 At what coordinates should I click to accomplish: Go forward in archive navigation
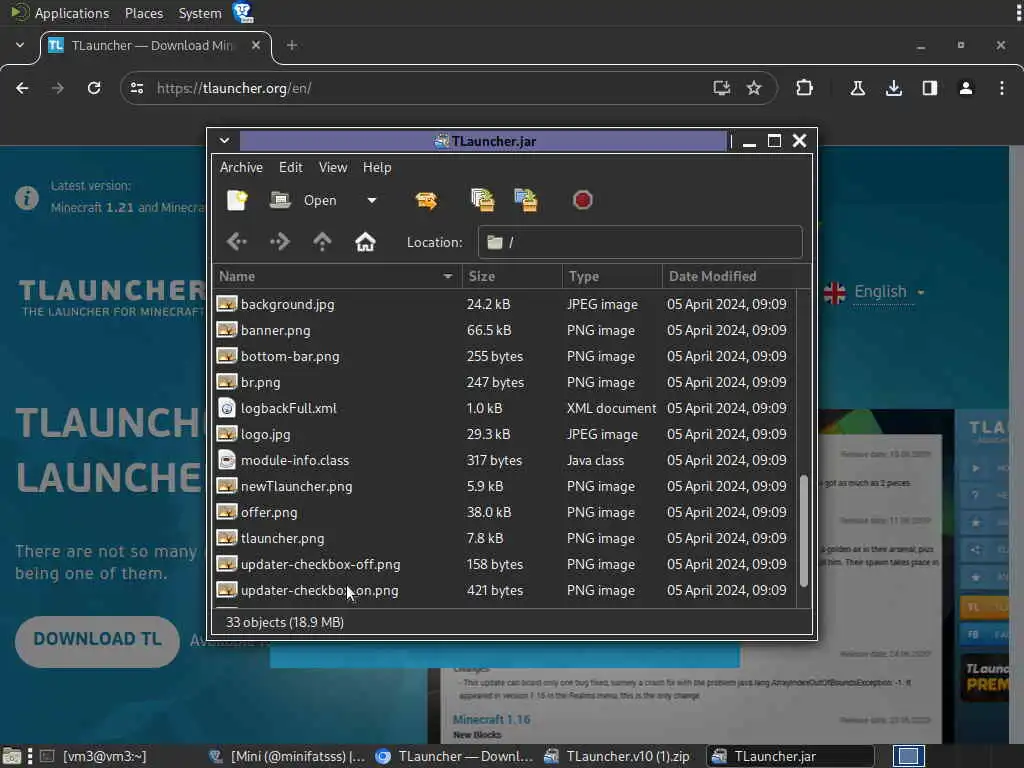(x=280, y=242)
